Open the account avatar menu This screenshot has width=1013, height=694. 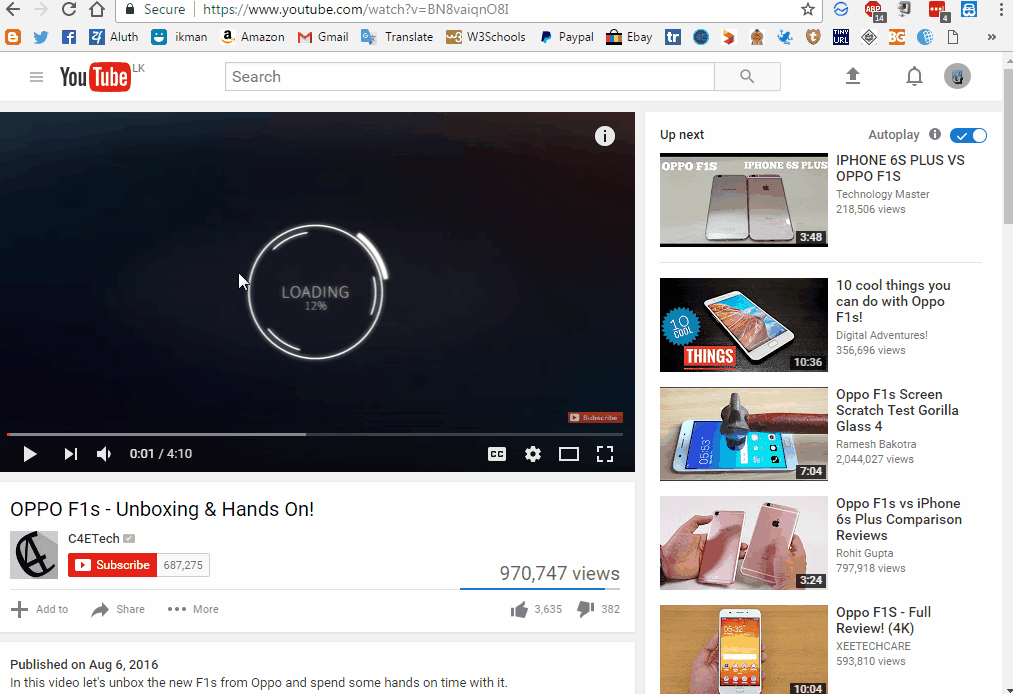[x=957, y=76]
